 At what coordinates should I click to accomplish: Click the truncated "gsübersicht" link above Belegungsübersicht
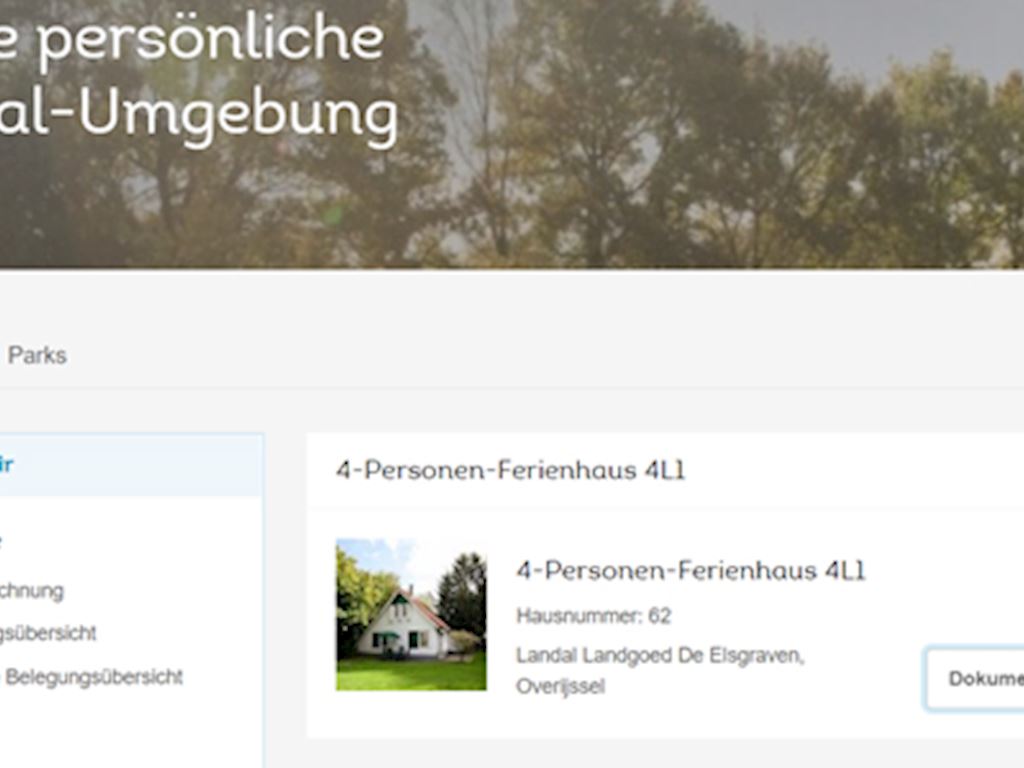pos(48,633)
